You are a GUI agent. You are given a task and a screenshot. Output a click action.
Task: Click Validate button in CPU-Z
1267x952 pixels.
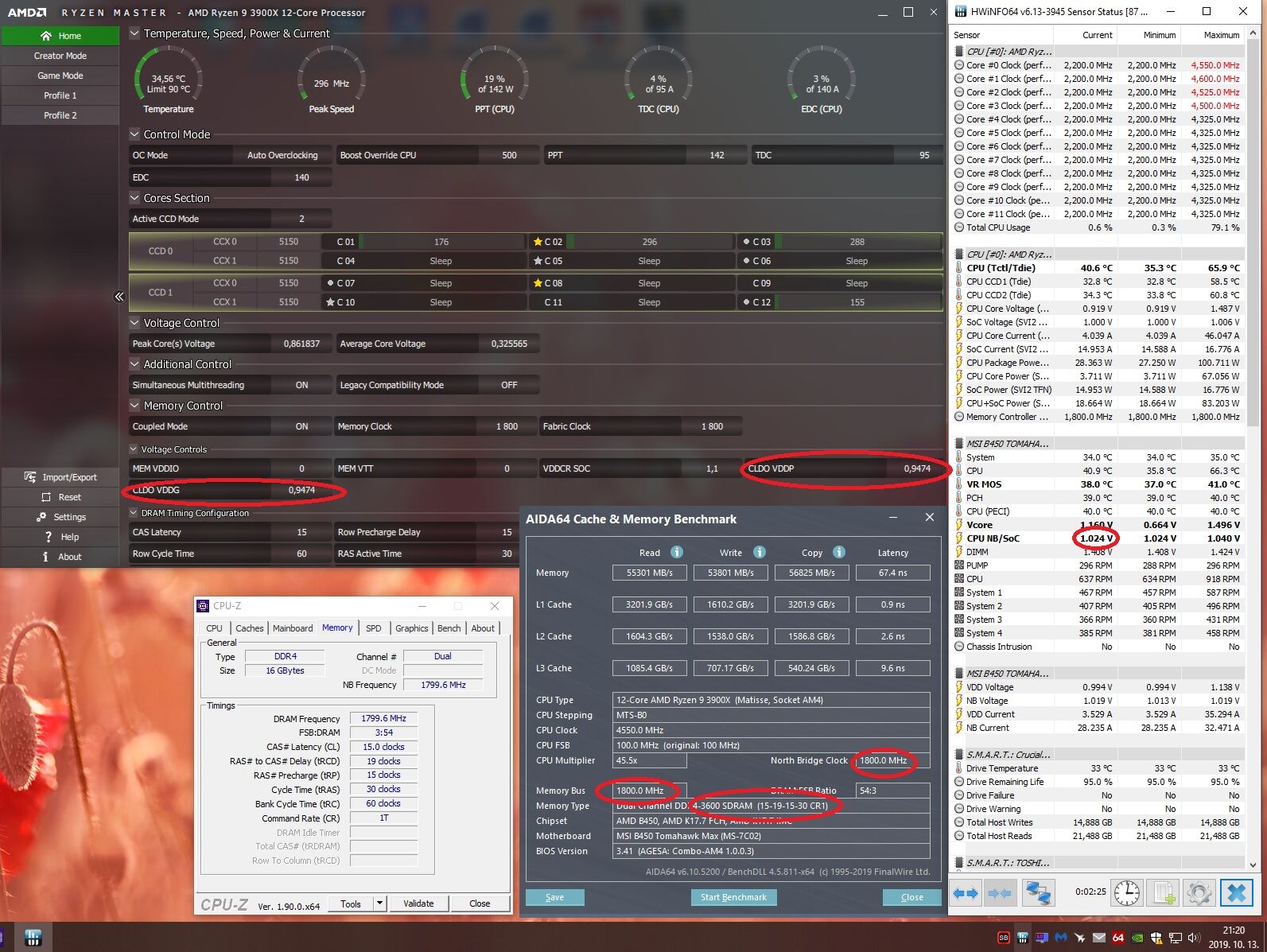click(x=418, y=903)
